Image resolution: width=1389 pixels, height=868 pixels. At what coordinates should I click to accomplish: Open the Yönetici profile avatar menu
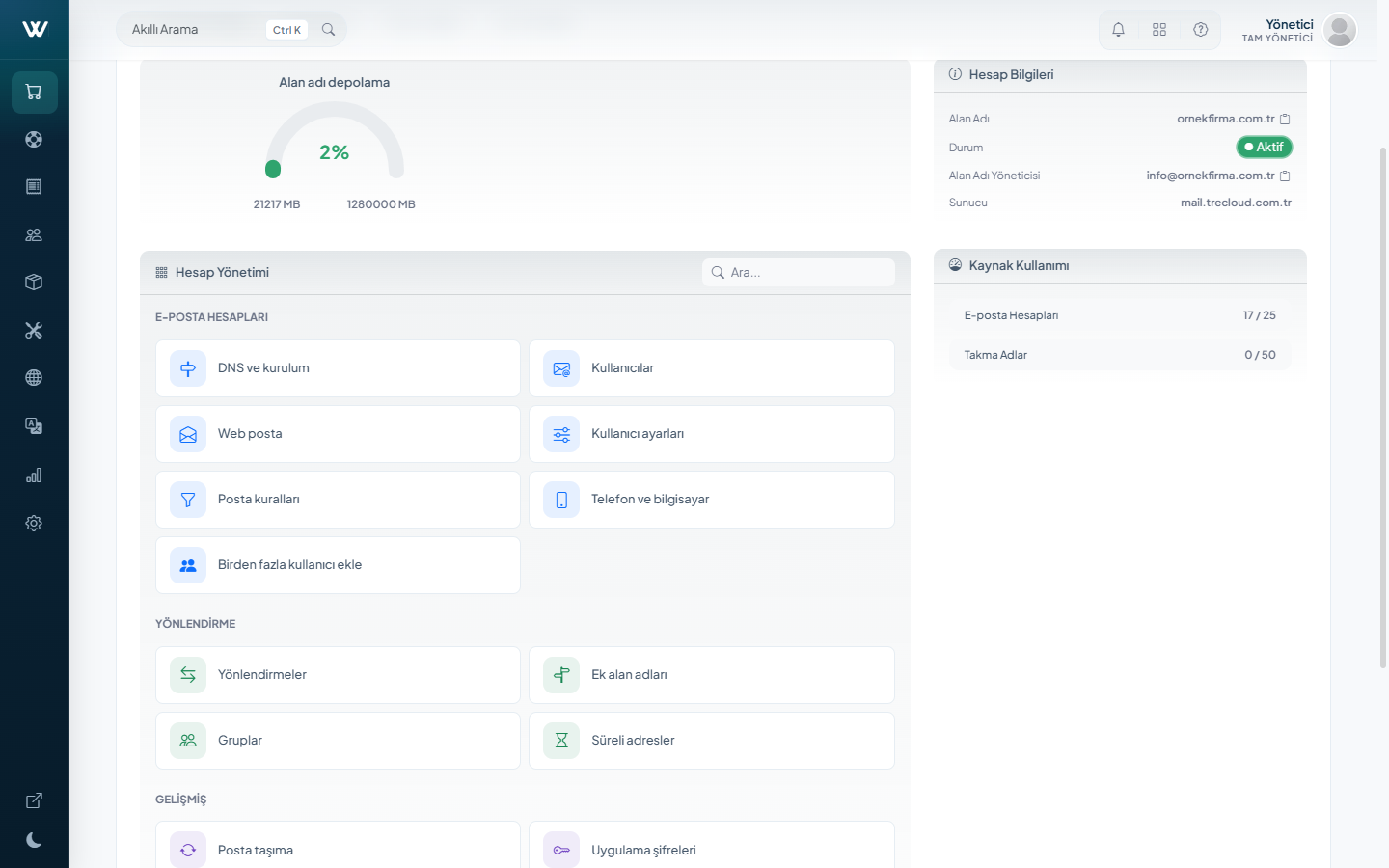[x=1340, y=30]
